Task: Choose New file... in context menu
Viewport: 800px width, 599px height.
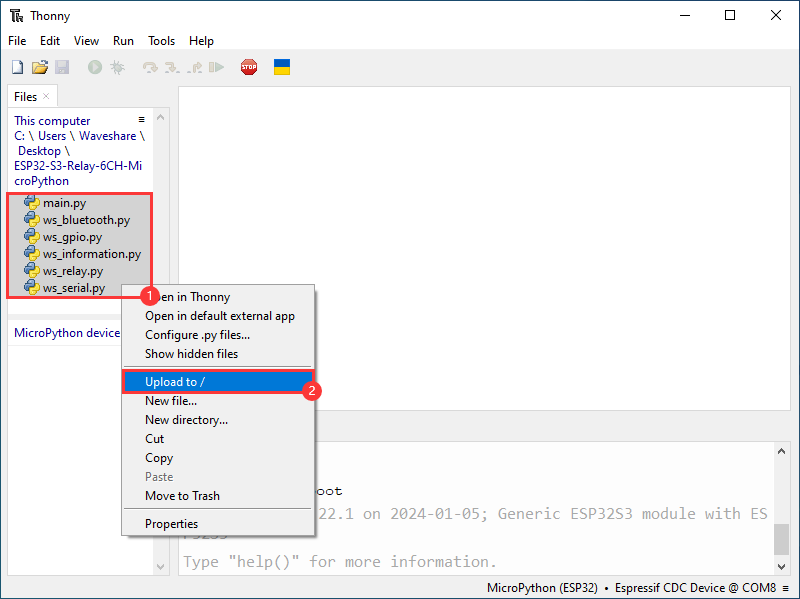Action: click(x=218, y=401)
